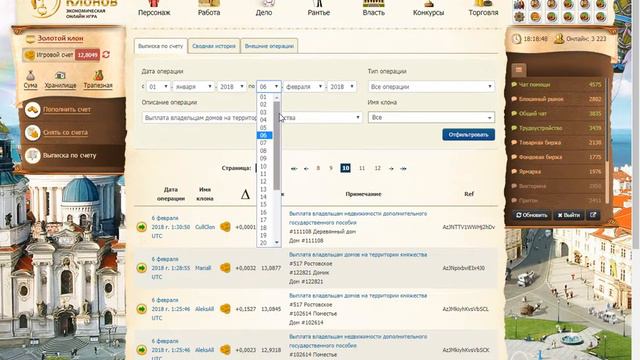Open the start year dropdown beside января
This screenshot has height=360, width=640.
[x=231, y=87]
